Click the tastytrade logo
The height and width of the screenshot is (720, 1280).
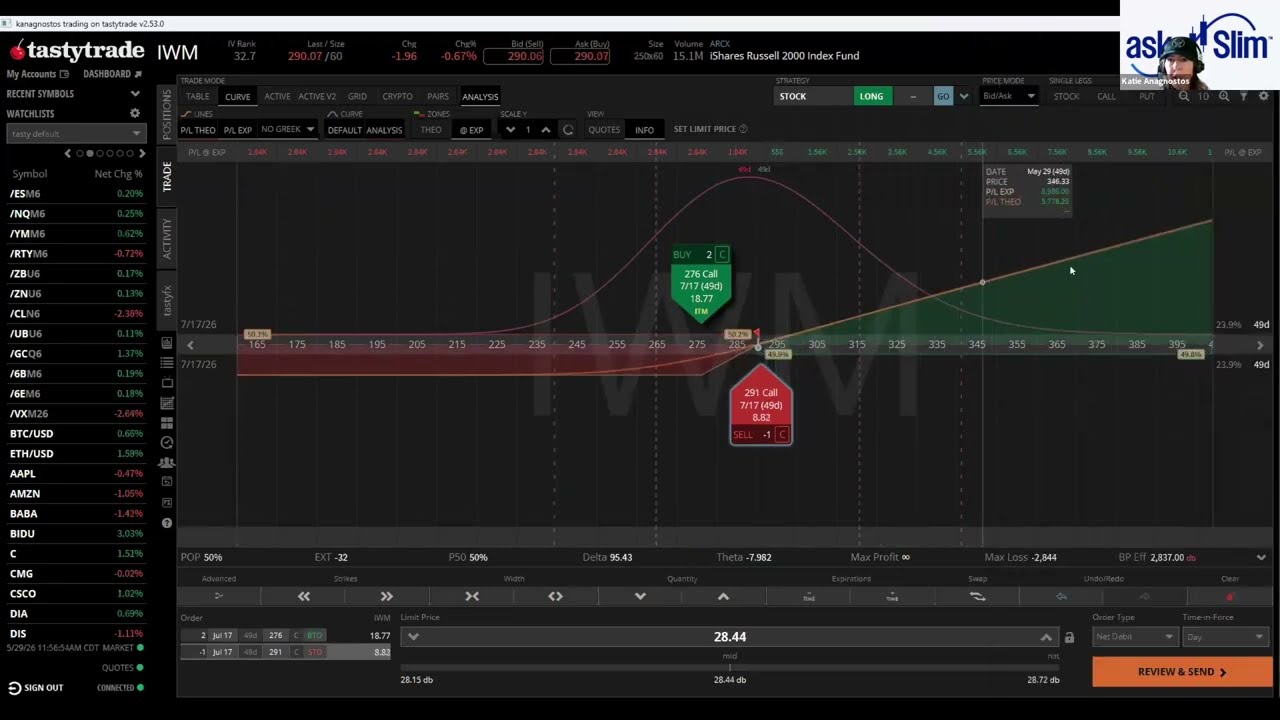[x=77, y=51]
